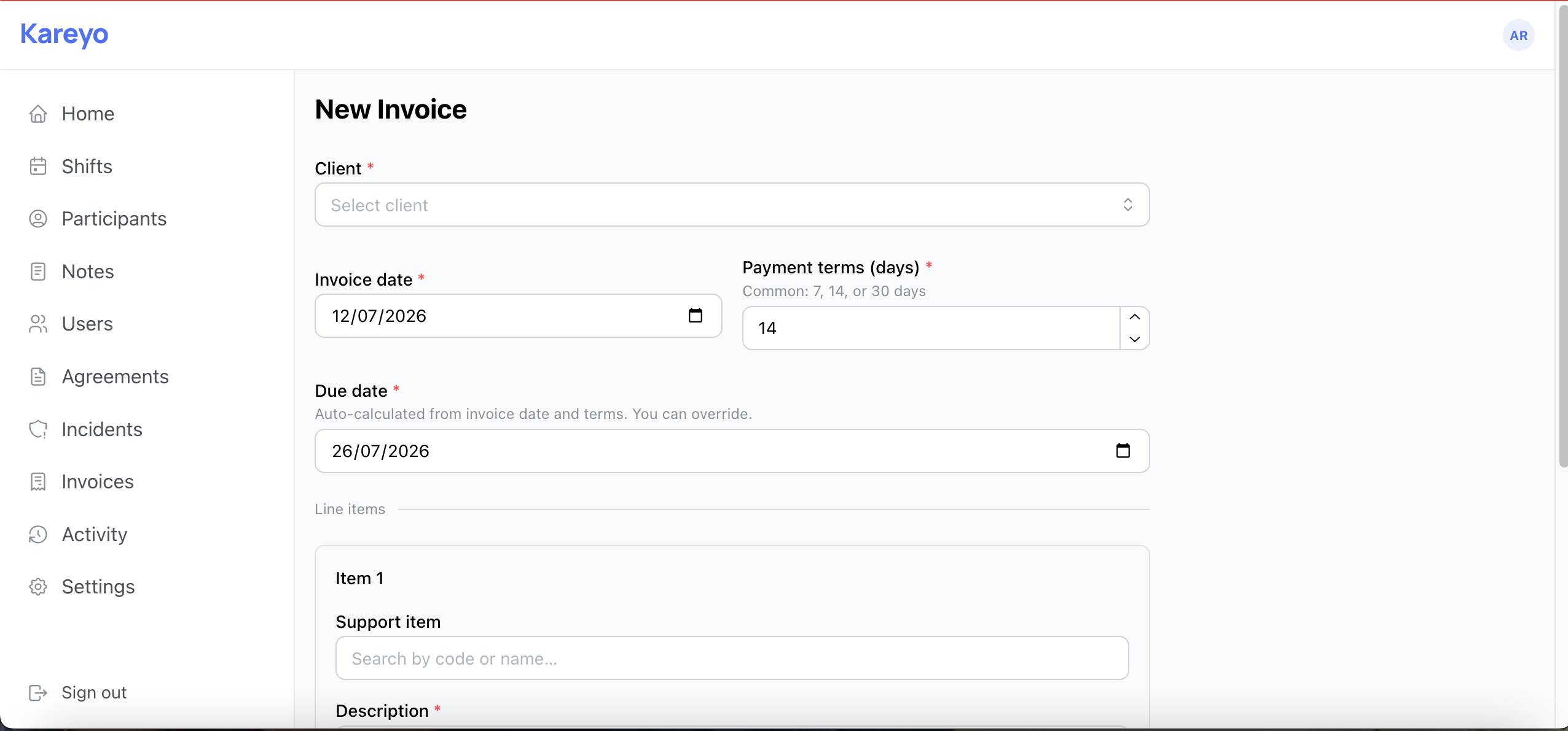
Task: Sign out of the account
Action: coord(94,692)
